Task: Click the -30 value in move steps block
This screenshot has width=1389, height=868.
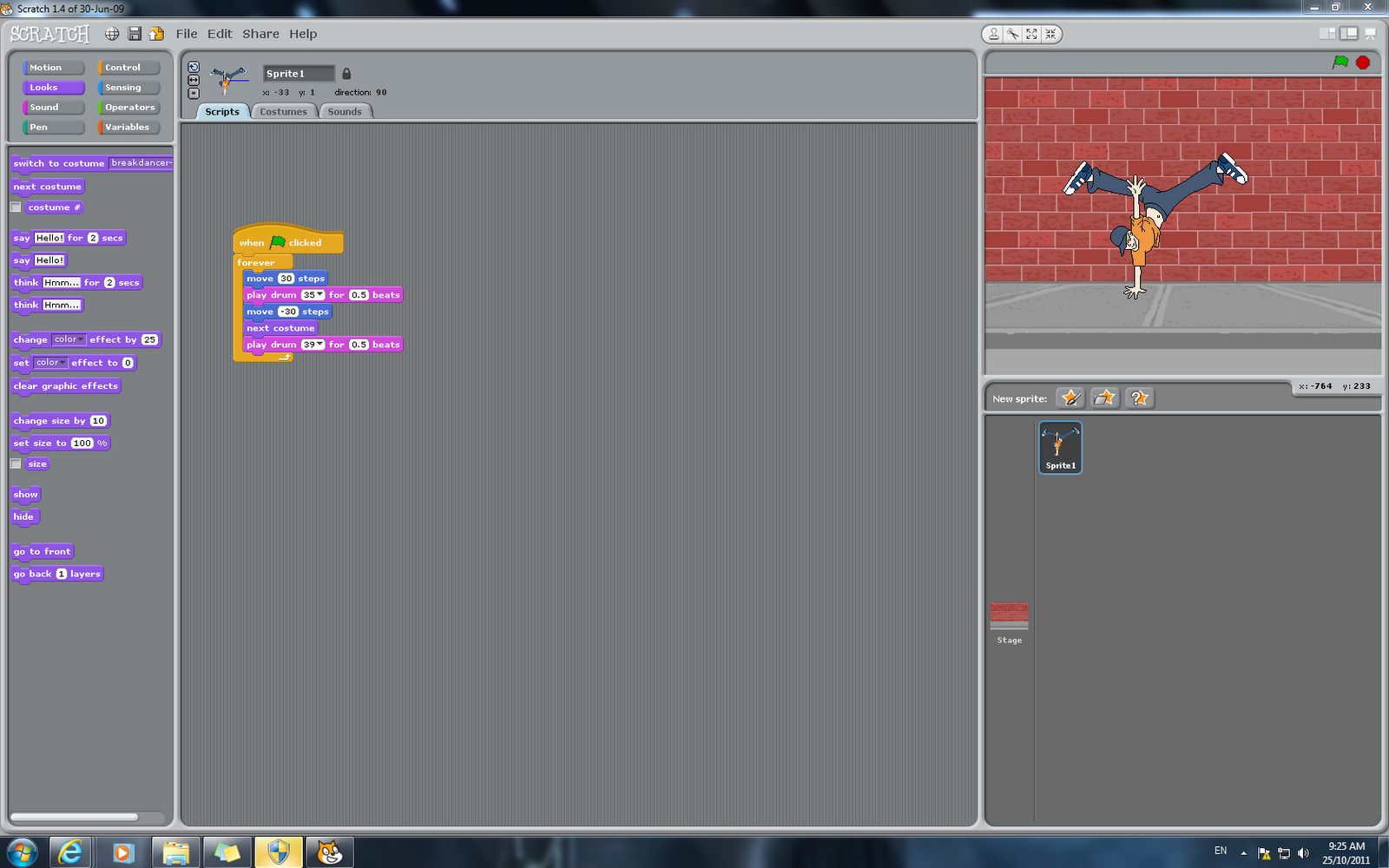Action: click(x=288, y=312)
